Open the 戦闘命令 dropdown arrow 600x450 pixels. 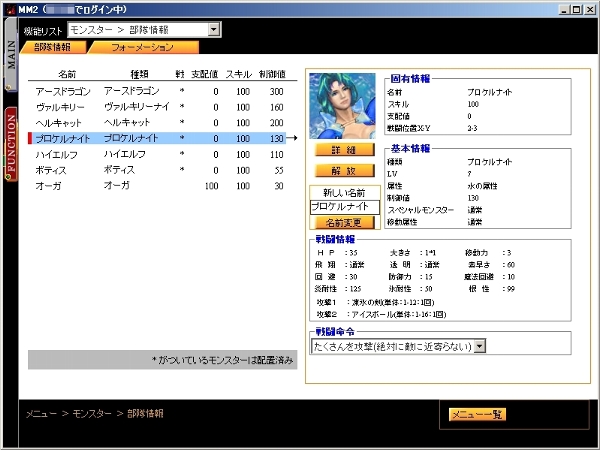point(479,346)
